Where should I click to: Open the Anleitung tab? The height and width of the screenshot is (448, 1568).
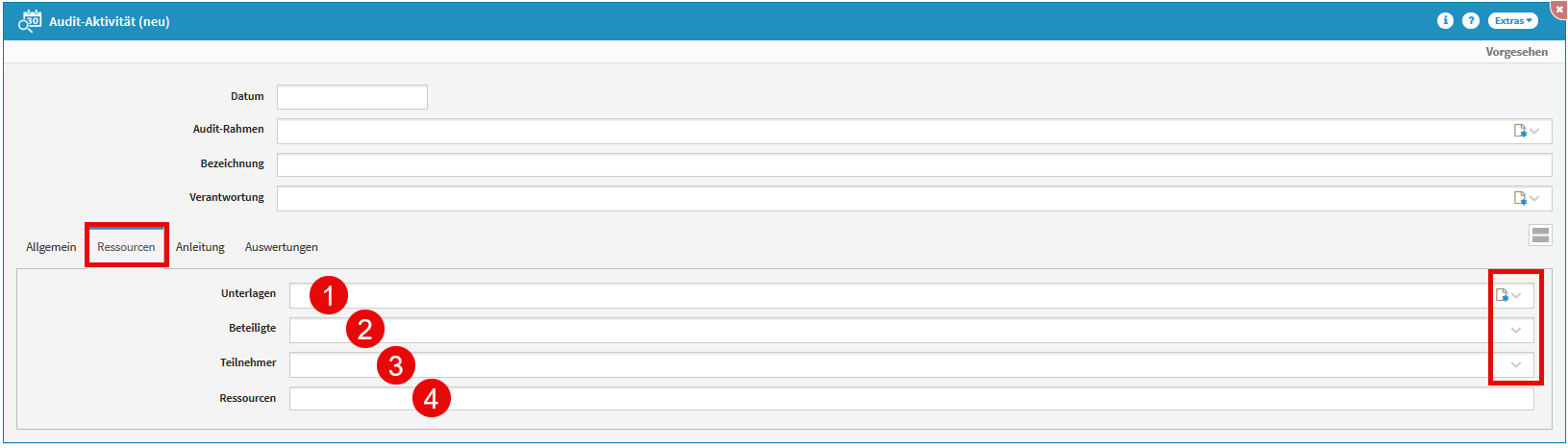(200, 247)
